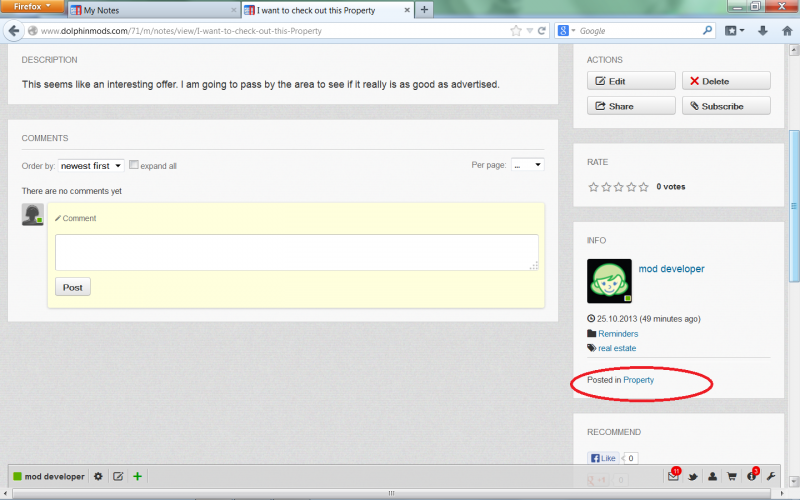Open Reminders category link
800x500 pixels.
[x=618, y=334]
